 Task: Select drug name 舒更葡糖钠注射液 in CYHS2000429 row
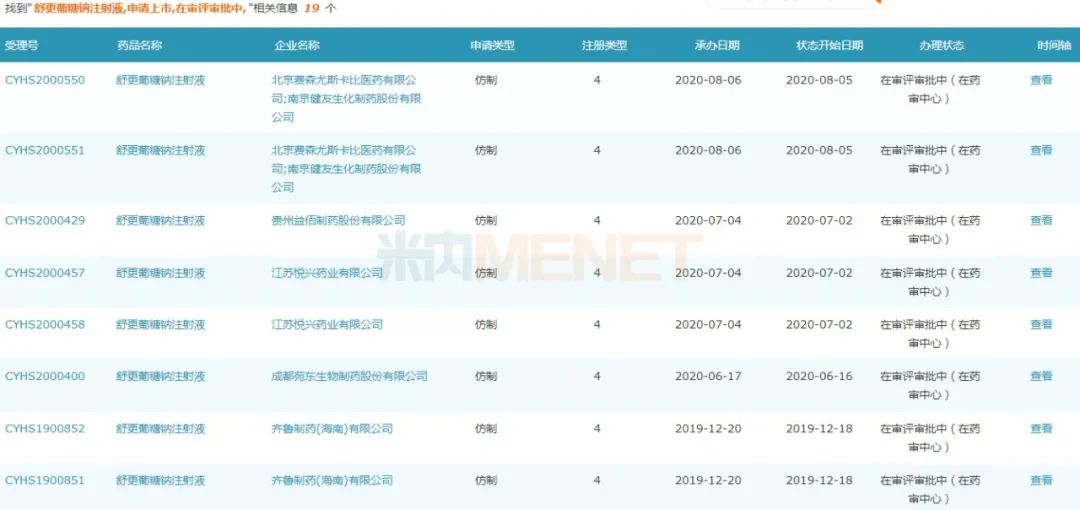click(160, 221)
